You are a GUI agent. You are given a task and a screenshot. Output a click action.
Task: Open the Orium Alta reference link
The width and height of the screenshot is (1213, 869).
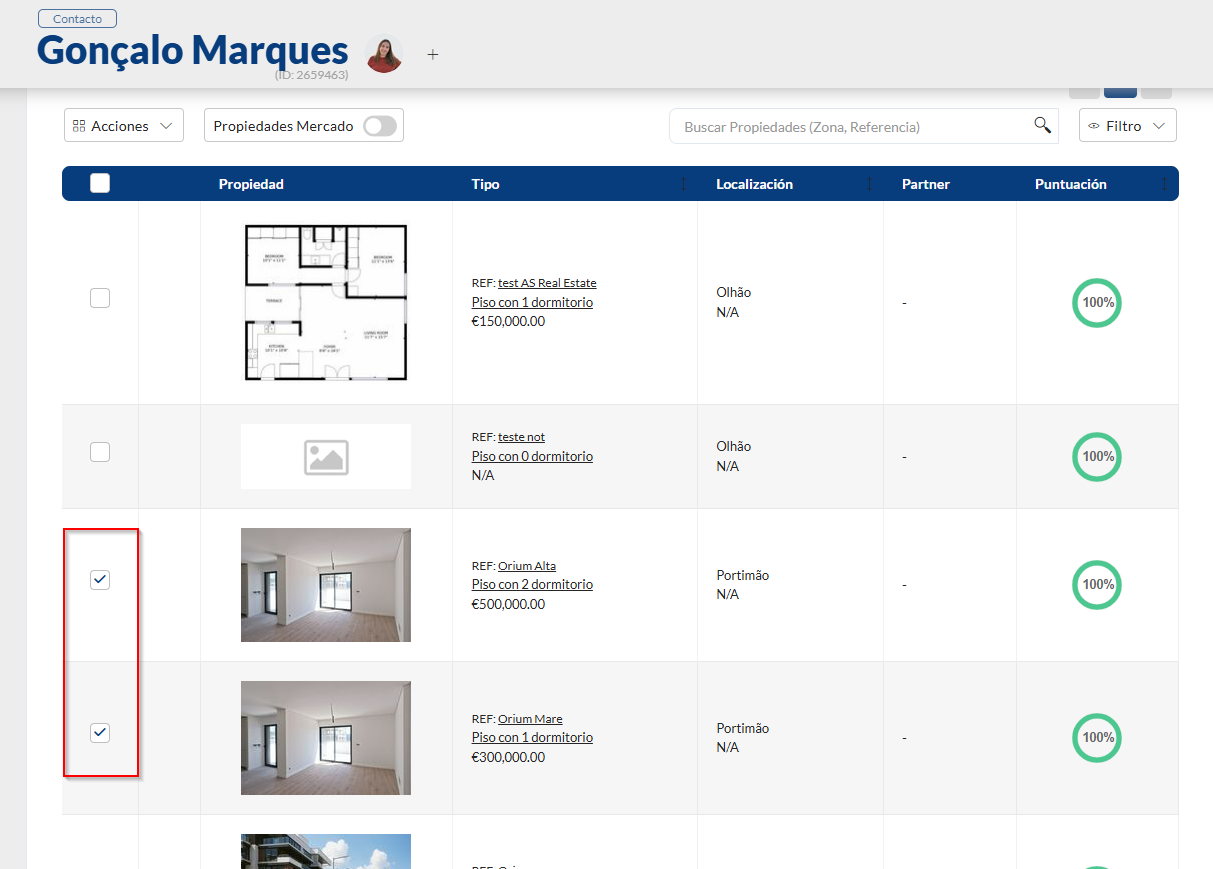(527, 566)
